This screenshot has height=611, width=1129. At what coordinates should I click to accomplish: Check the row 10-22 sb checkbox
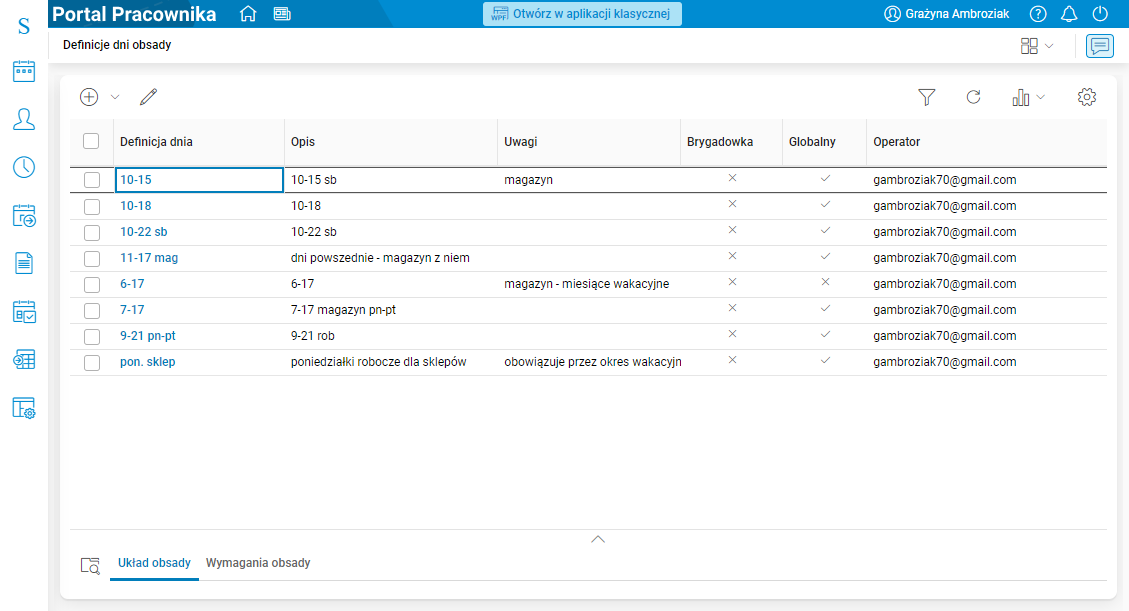[91, 232]
